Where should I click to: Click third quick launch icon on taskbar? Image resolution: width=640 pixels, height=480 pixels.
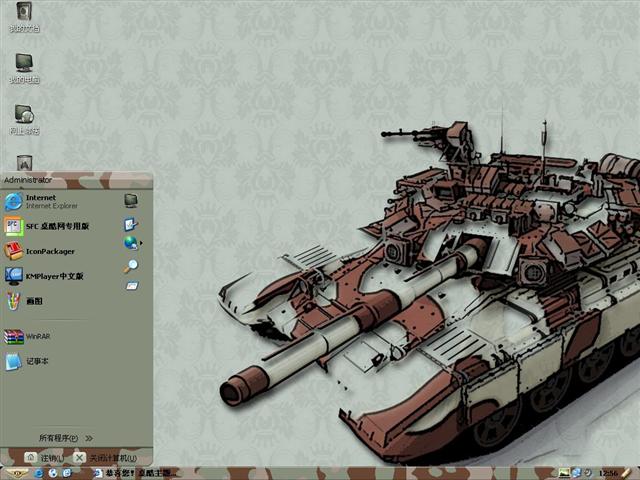[x=67, y=473]
